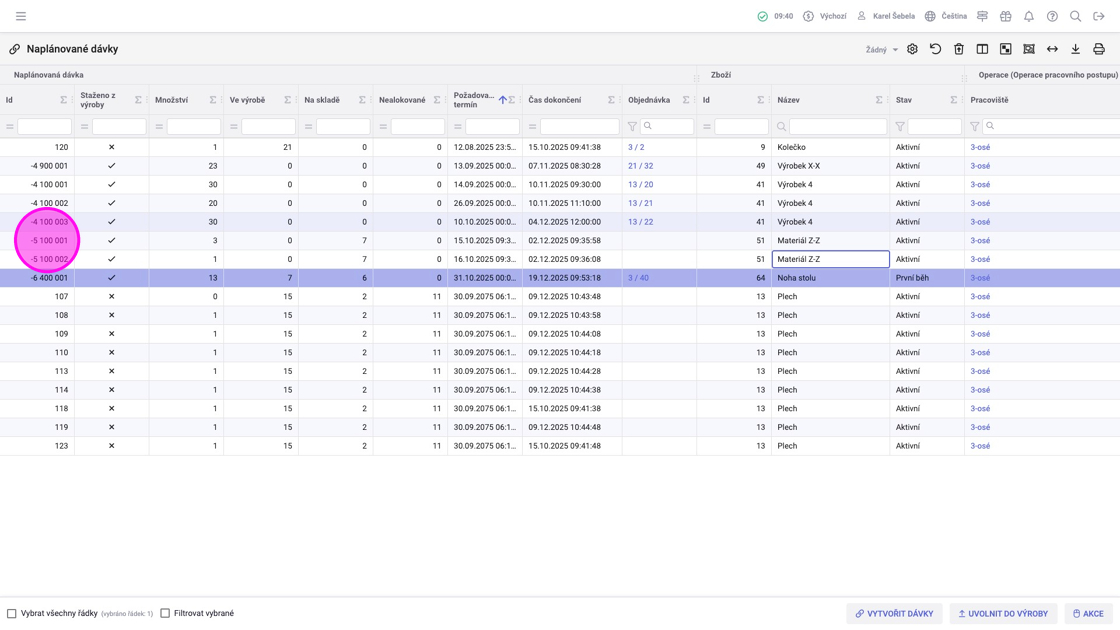Click the logout icon in top bar
Screen dimensions: 1120x630
click(1098, 16)
